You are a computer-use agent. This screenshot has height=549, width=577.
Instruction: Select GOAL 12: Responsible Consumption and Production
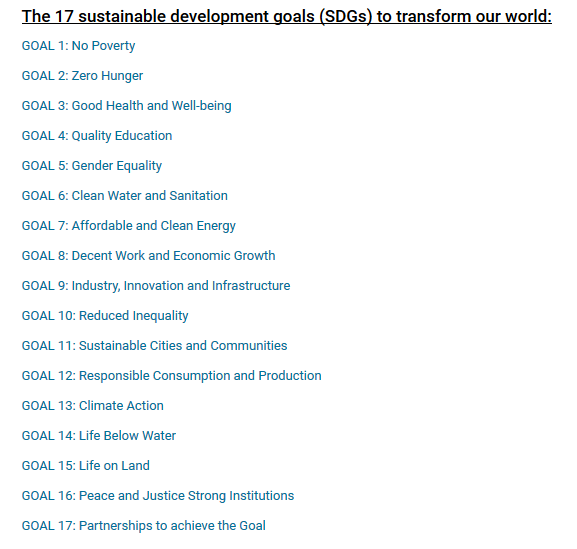171,376
